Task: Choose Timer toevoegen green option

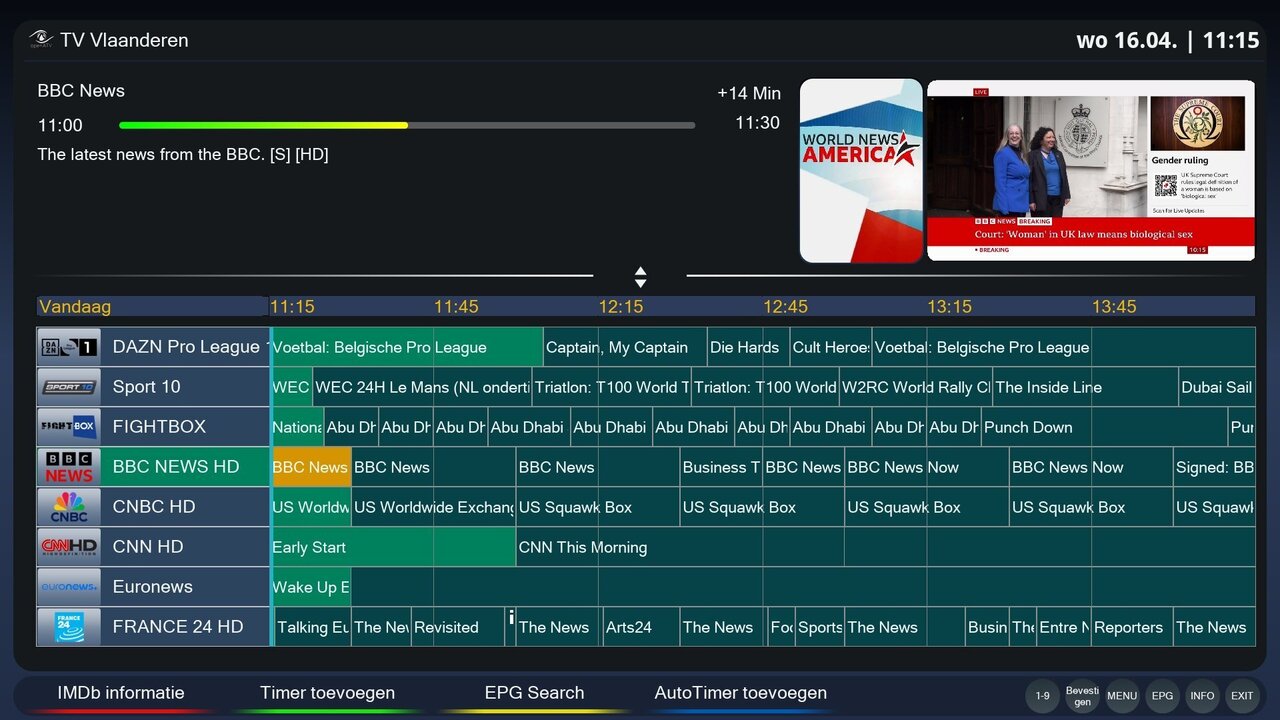Action: pyautogui.click(x=327, y=693)
